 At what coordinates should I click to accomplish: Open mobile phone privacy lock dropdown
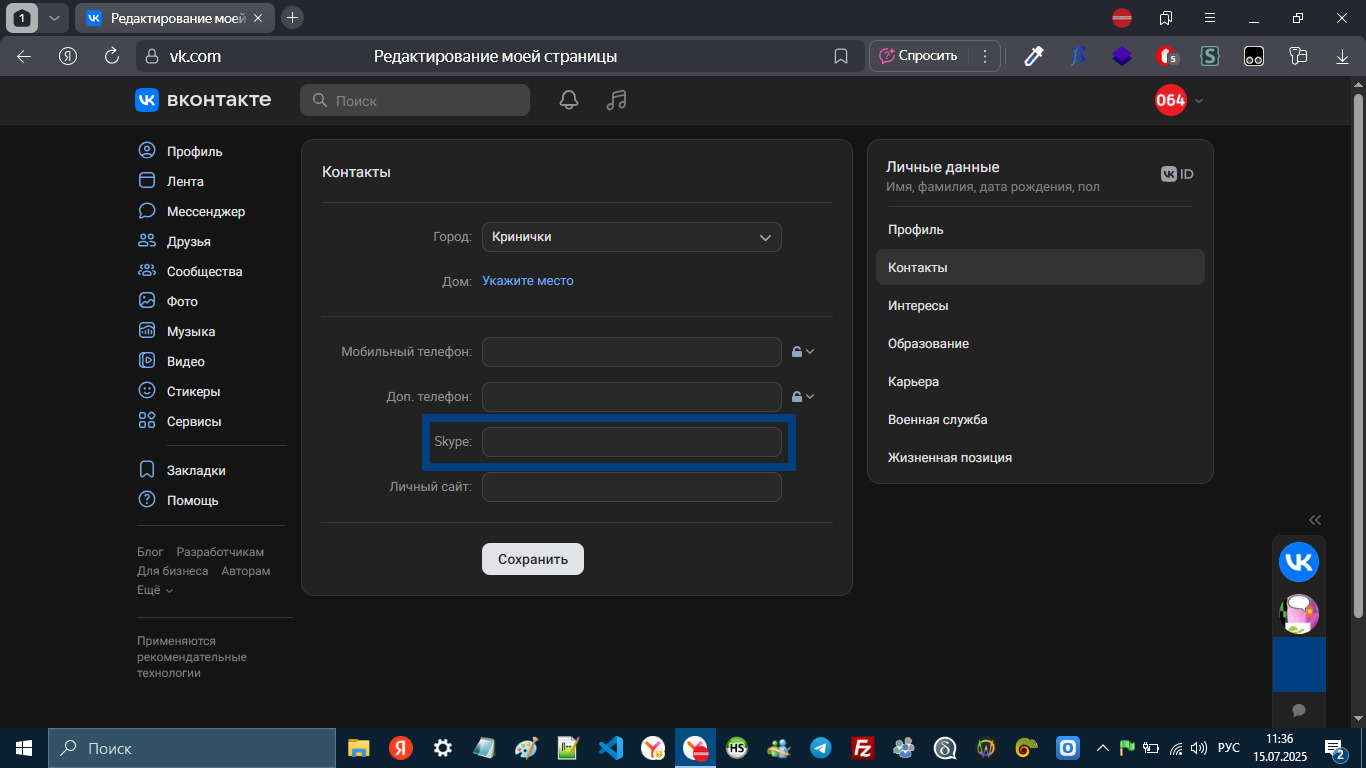(x=803, y=351)
